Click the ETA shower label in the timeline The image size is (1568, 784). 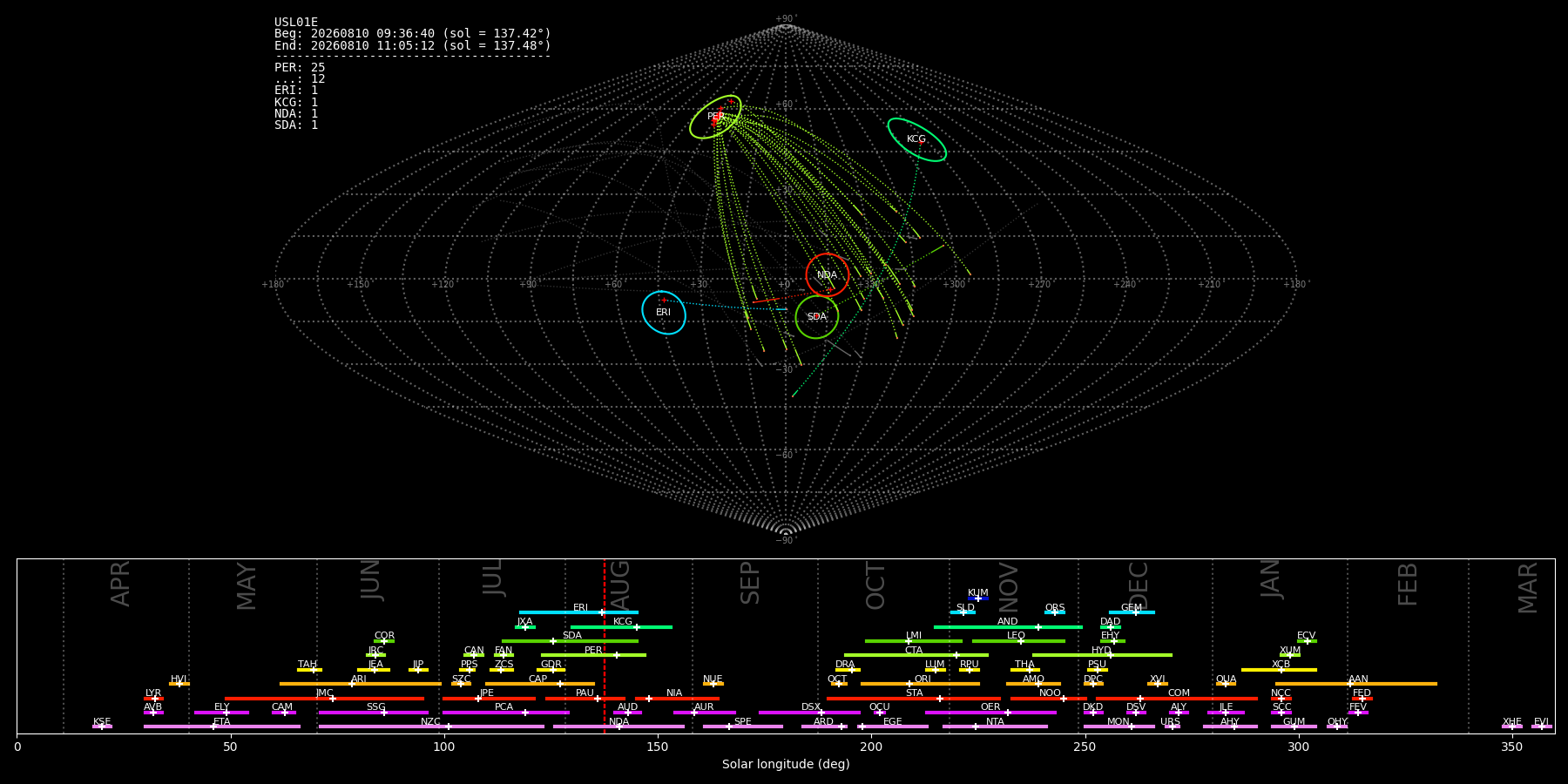222,722
